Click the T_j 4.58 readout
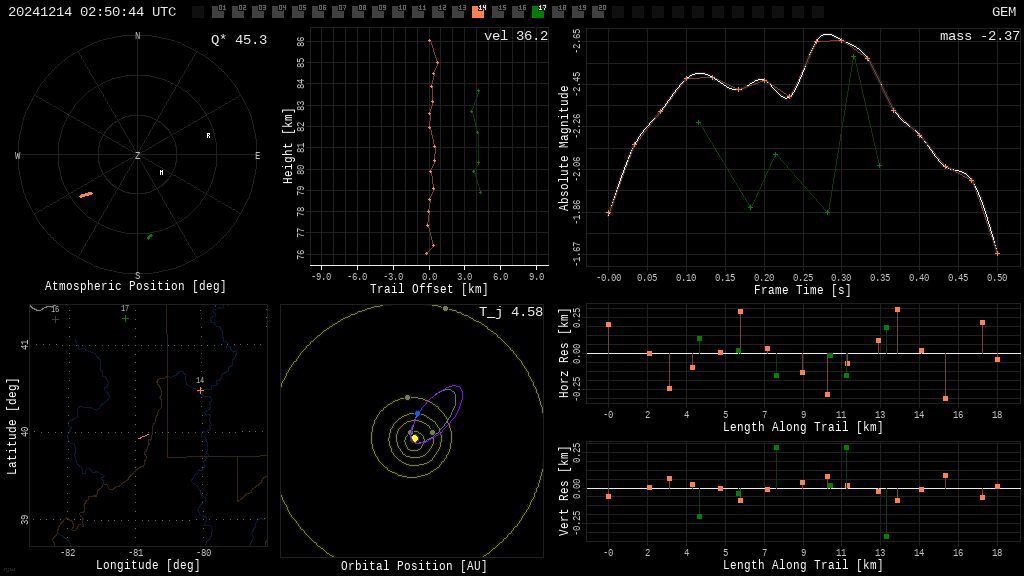Image resolution: width=1024 pixels, height=576 pixels. coord(510,312)
